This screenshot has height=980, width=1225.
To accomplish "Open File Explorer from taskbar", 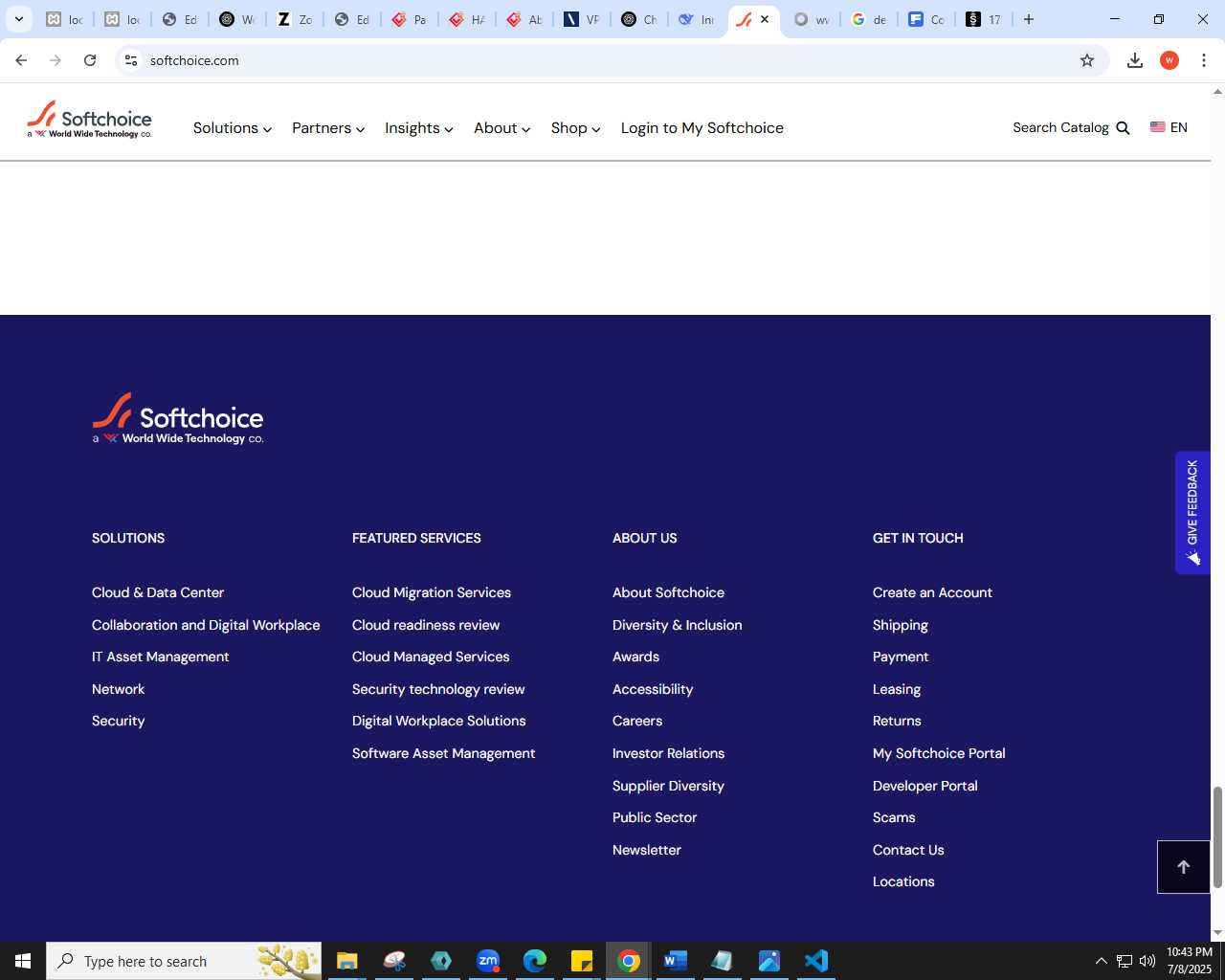I will tap(346, 961).
